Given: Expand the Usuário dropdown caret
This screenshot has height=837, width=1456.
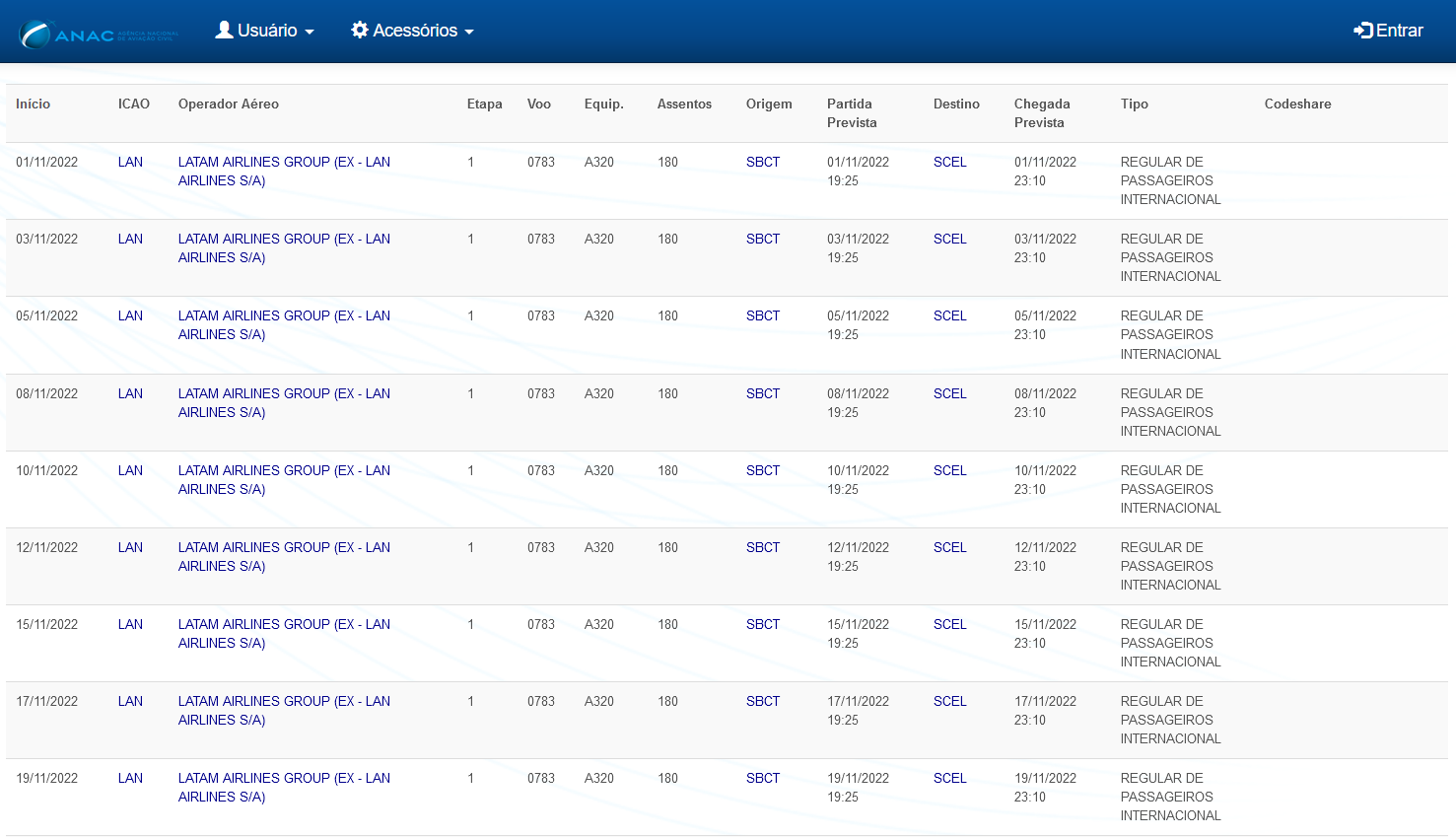Looking at the screenshot, I should coord(310,33).
